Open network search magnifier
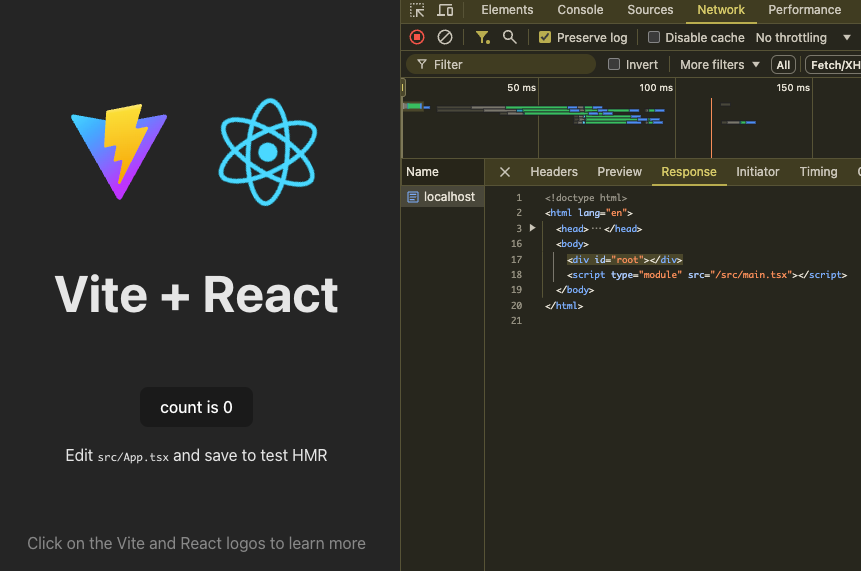The height and width of the screenshot is (571, 861). 510,37
